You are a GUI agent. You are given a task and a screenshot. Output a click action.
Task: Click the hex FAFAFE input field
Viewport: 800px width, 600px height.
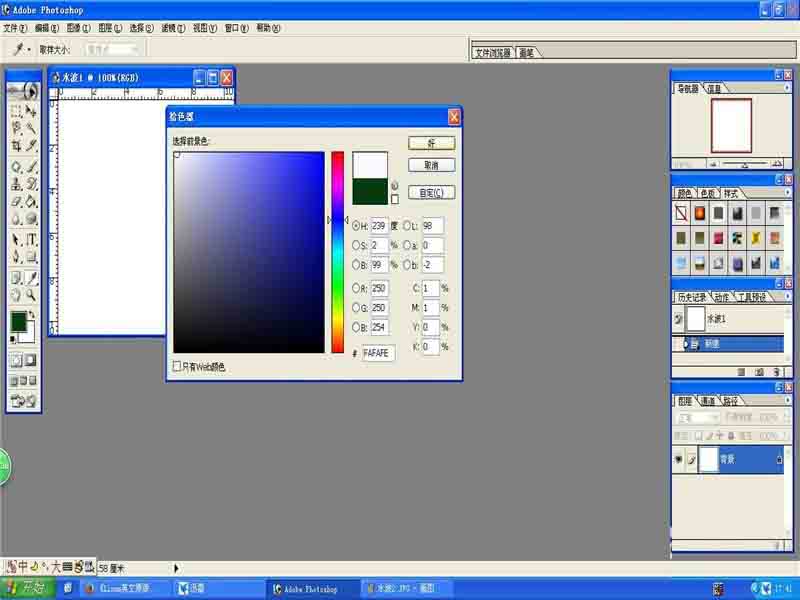[378, 353]
